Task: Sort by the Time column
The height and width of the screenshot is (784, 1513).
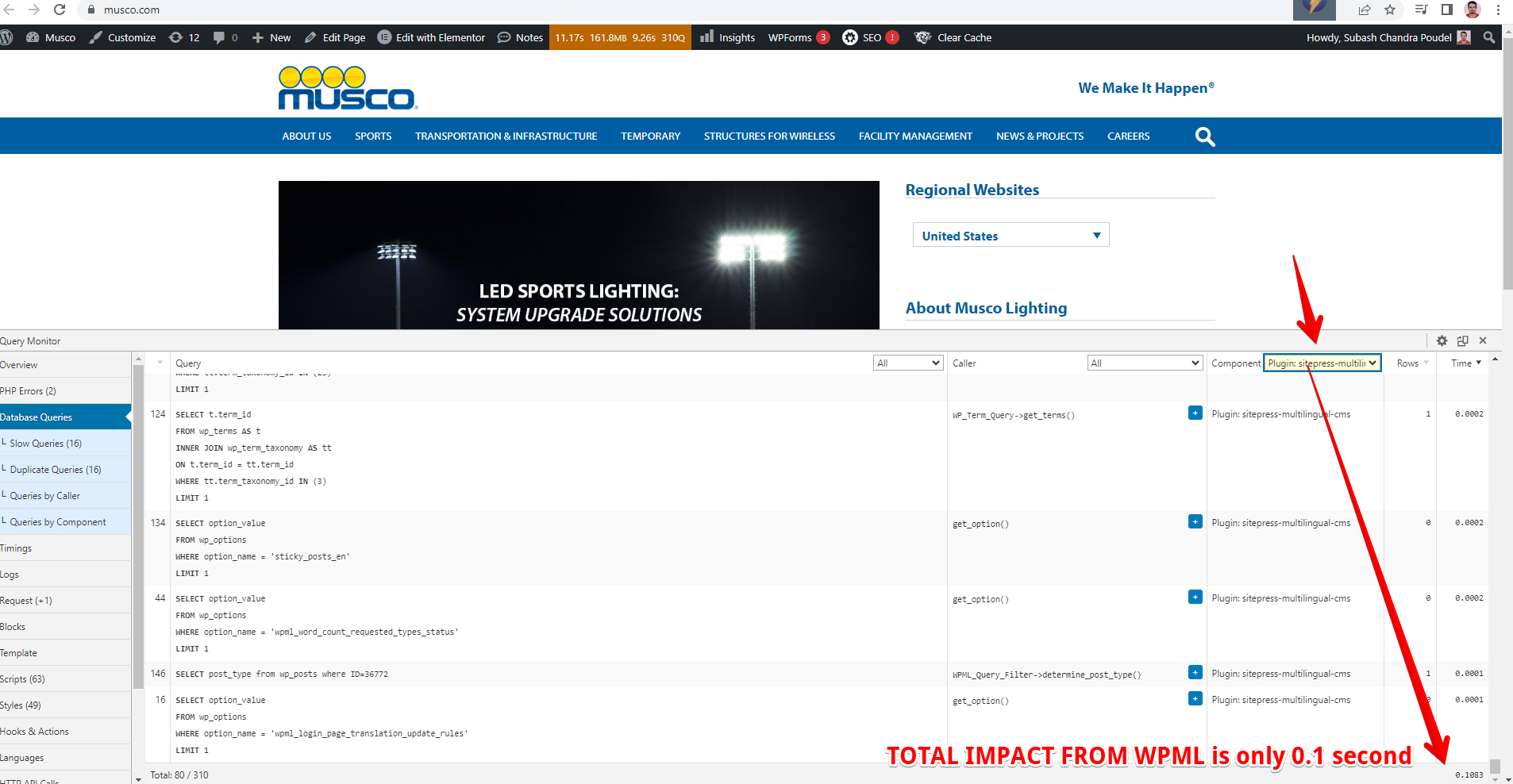Action: (1466, 363)
